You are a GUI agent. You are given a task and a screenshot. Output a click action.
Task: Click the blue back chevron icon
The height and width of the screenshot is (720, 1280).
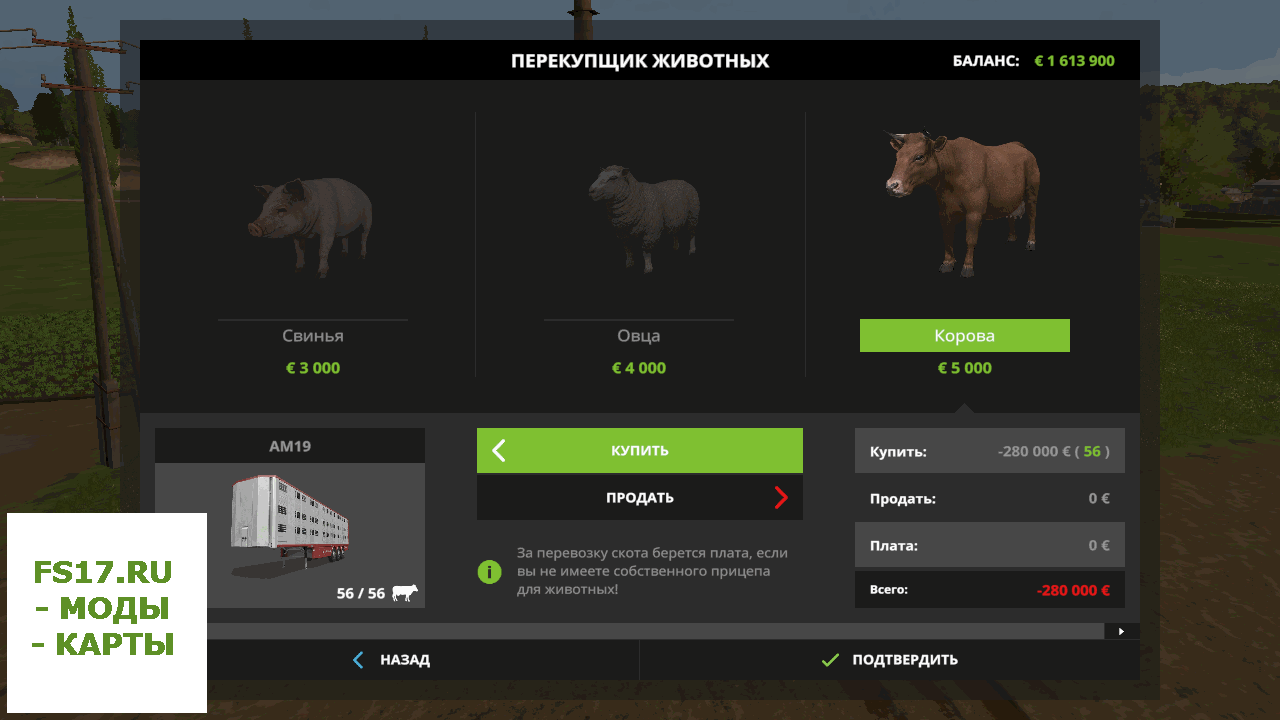click(x=359, y=660)
